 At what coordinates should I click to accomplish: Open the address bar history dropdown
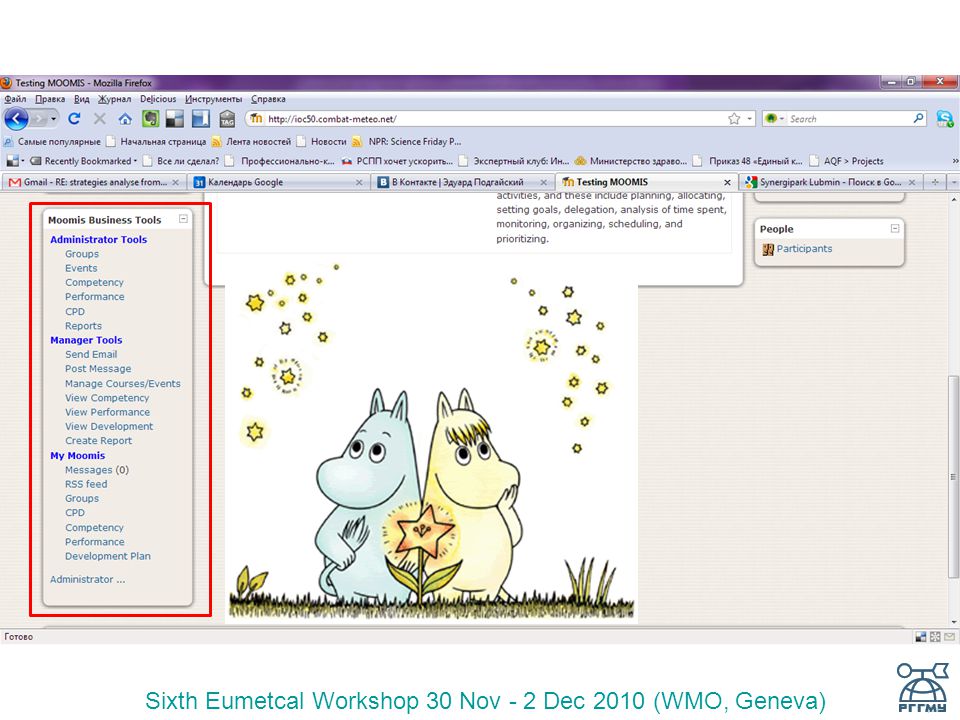(x=749, y=119)
